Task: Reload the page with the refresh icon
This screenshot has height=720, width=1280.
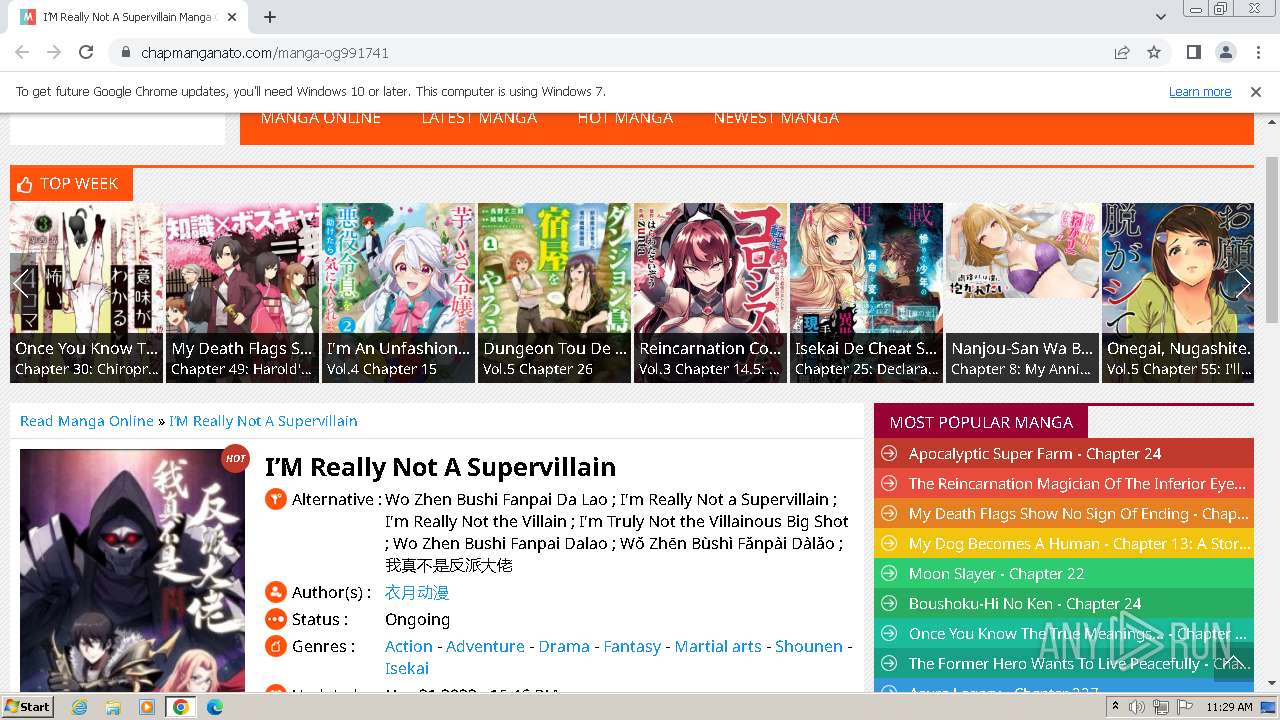Action: (x=86, y=52)
